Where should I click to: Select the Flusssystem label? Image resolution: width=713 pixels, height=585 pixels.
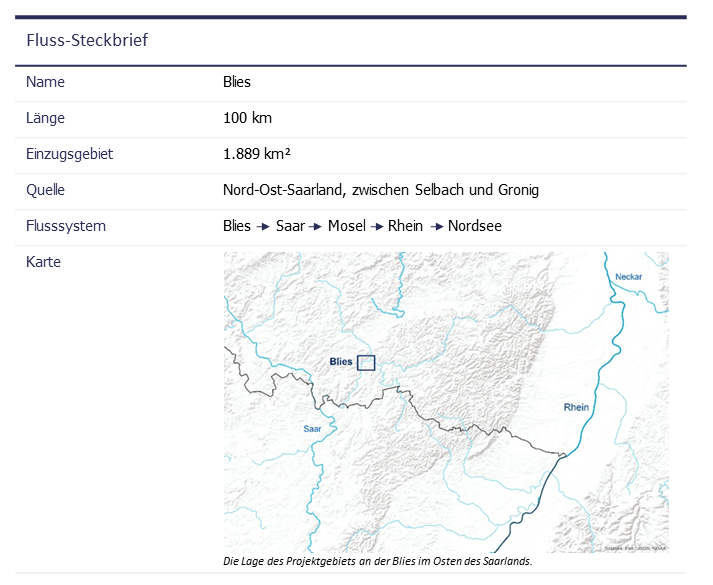click(x=65, y=226)
